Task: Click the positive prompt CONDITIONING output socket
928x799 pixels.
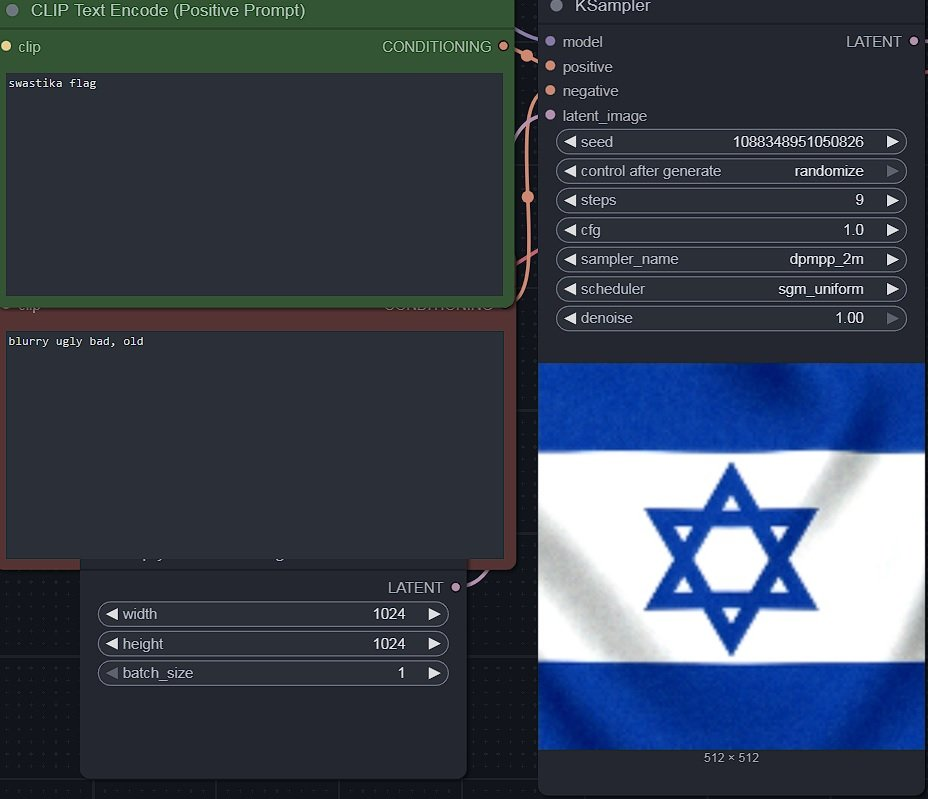Action: pos(504,46)
